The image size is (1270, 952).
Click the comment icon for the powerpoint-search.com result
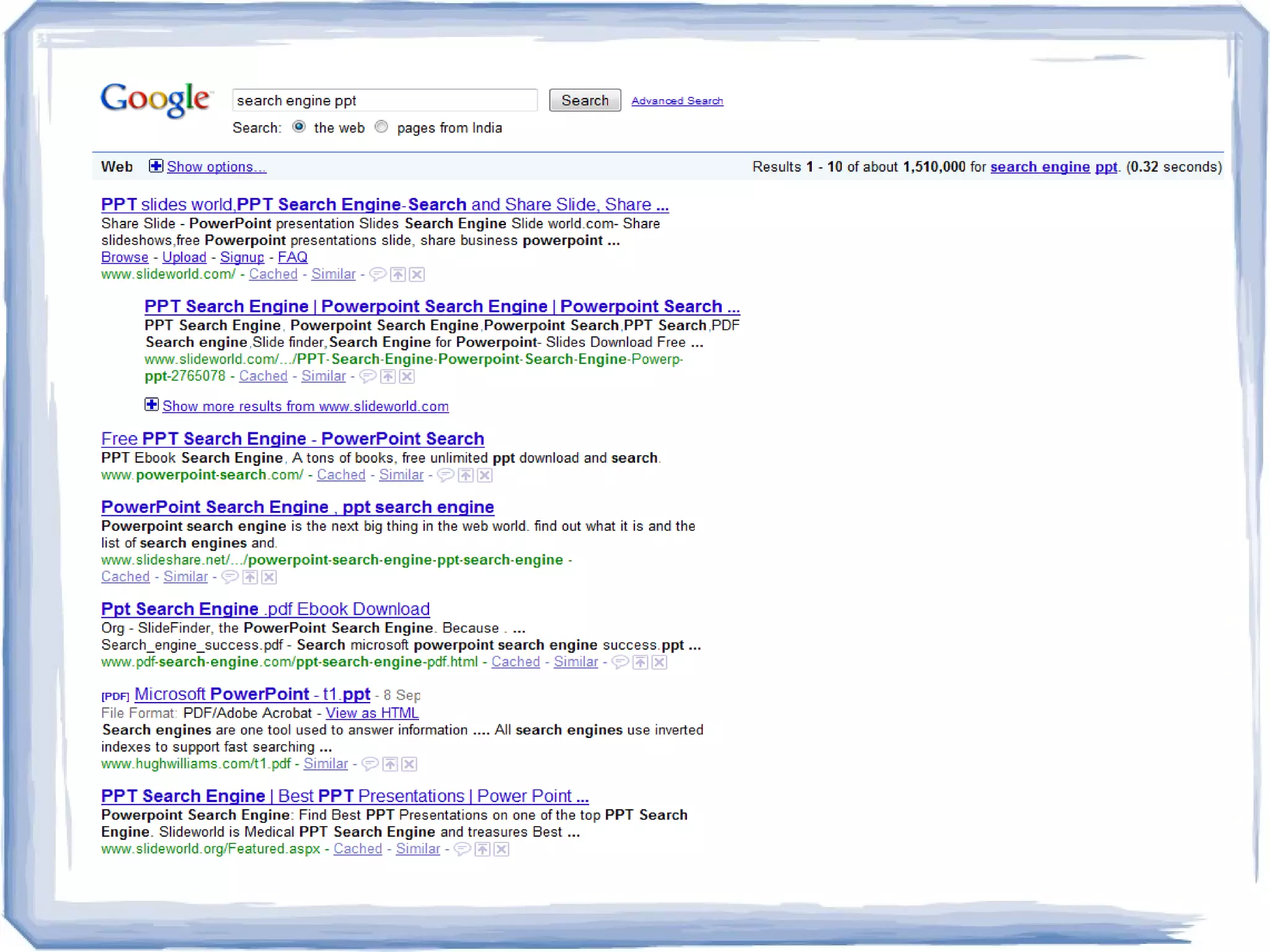[x=445, y=476]
